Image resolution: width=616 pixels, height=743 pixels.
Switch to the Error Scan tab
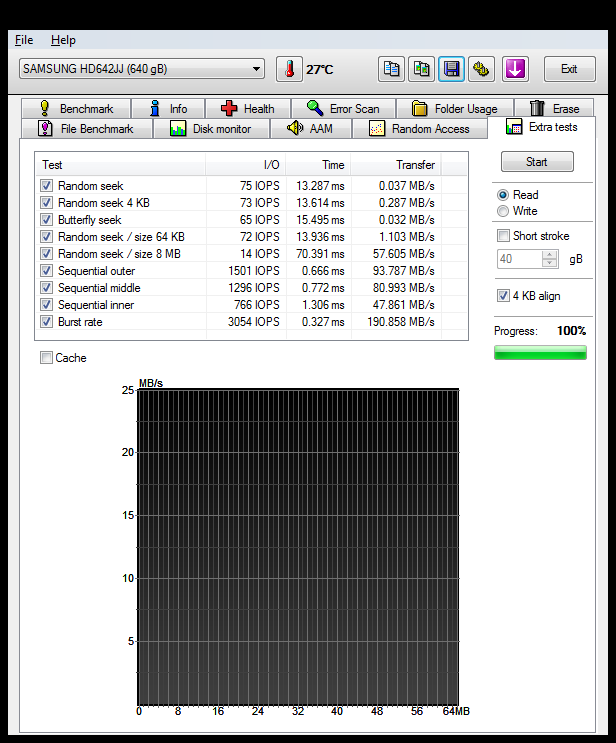(343, 109)
